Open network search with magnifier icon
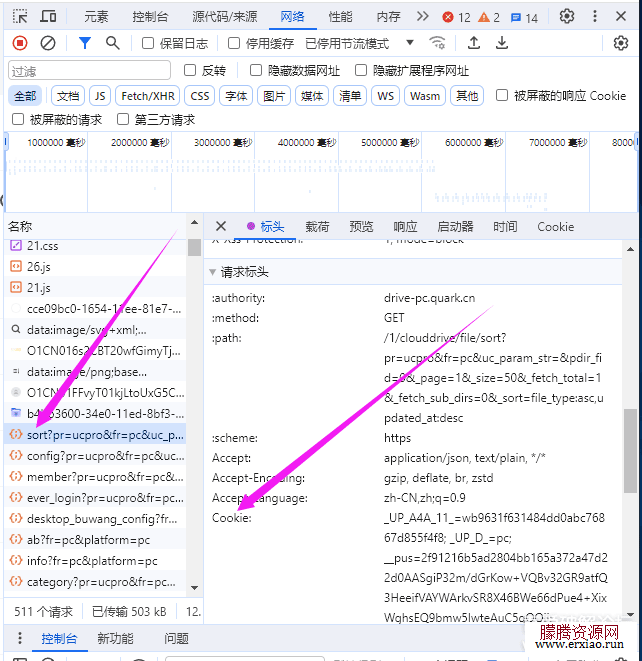The width and height of the screenshot is (642, 661). (x=113, y=43)
